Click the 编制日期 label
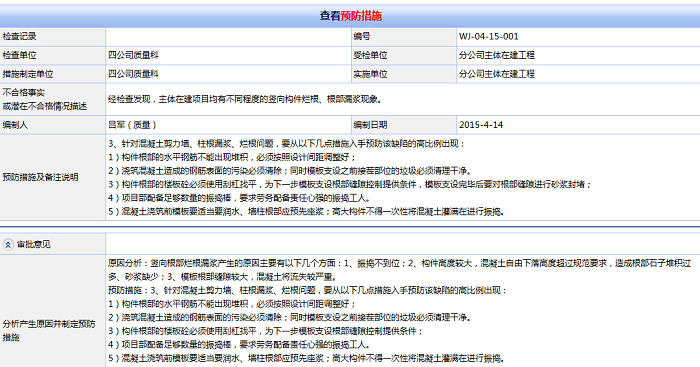 tap(370, 125)
